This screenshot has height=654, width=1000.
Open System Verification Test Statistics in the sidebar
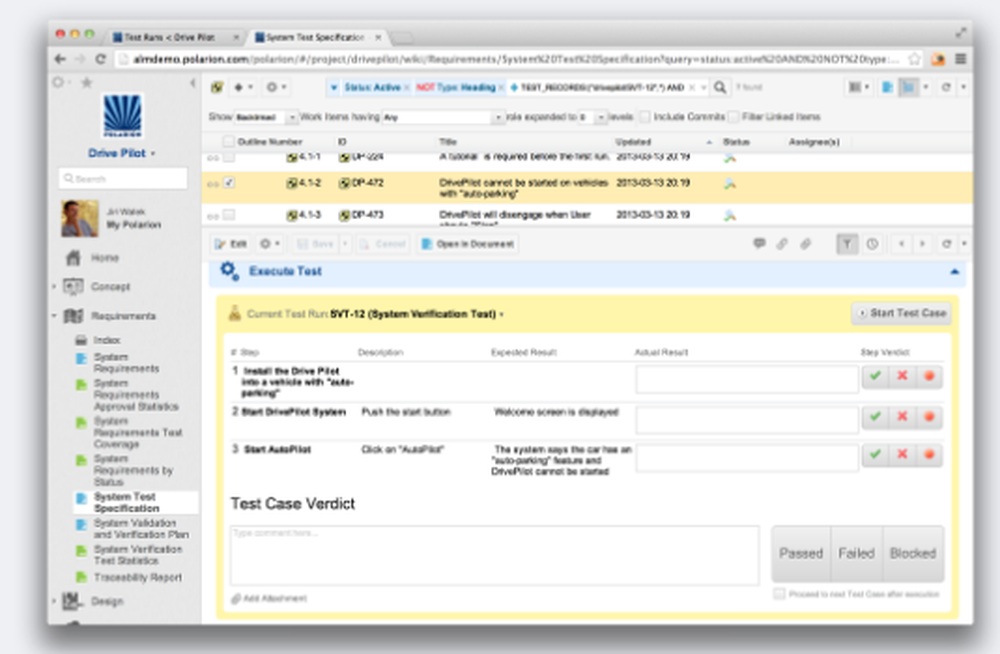tap(138, 555)
